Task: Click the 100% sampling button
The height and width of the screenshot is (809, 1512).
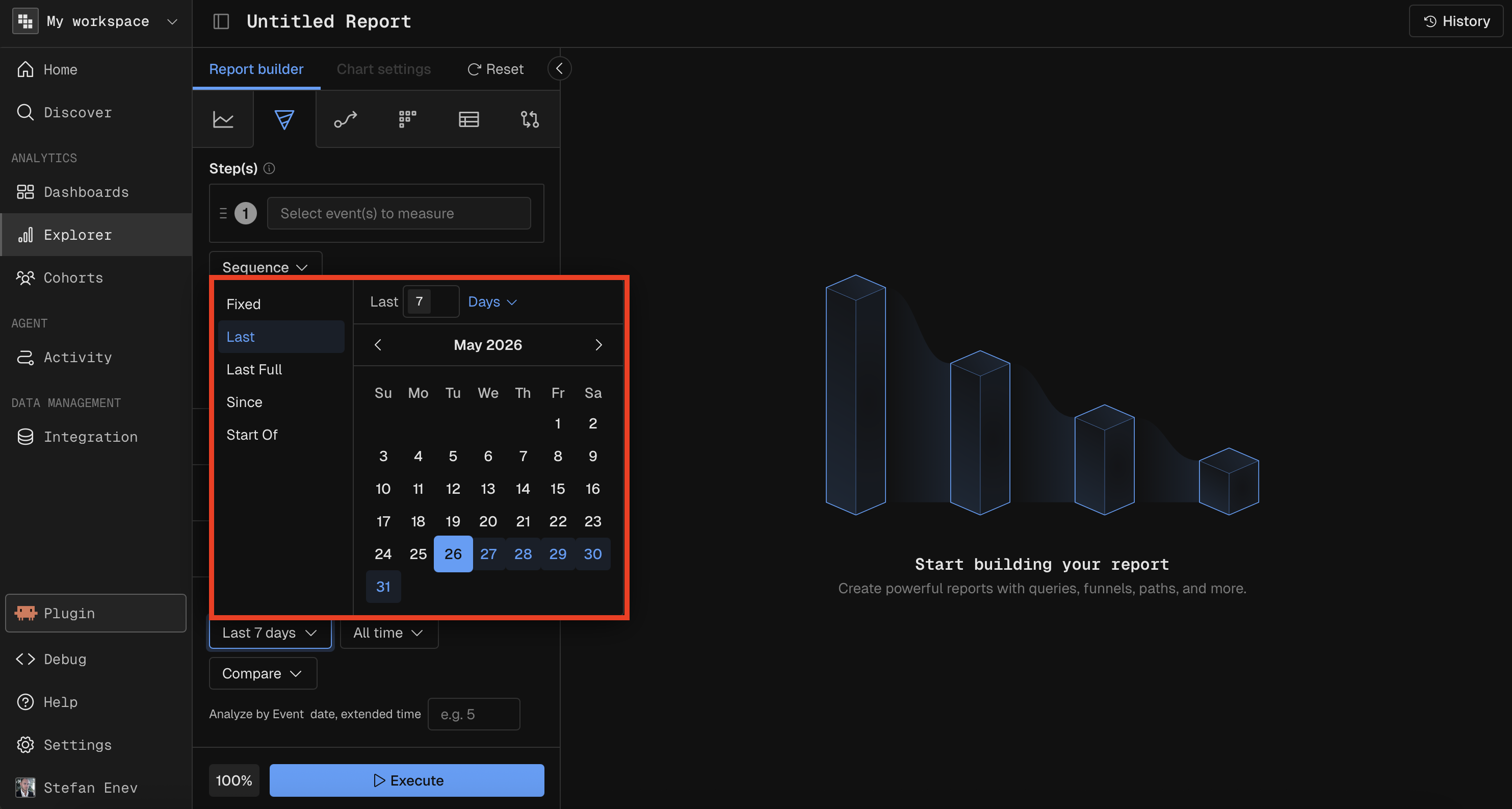Action: 233,780
